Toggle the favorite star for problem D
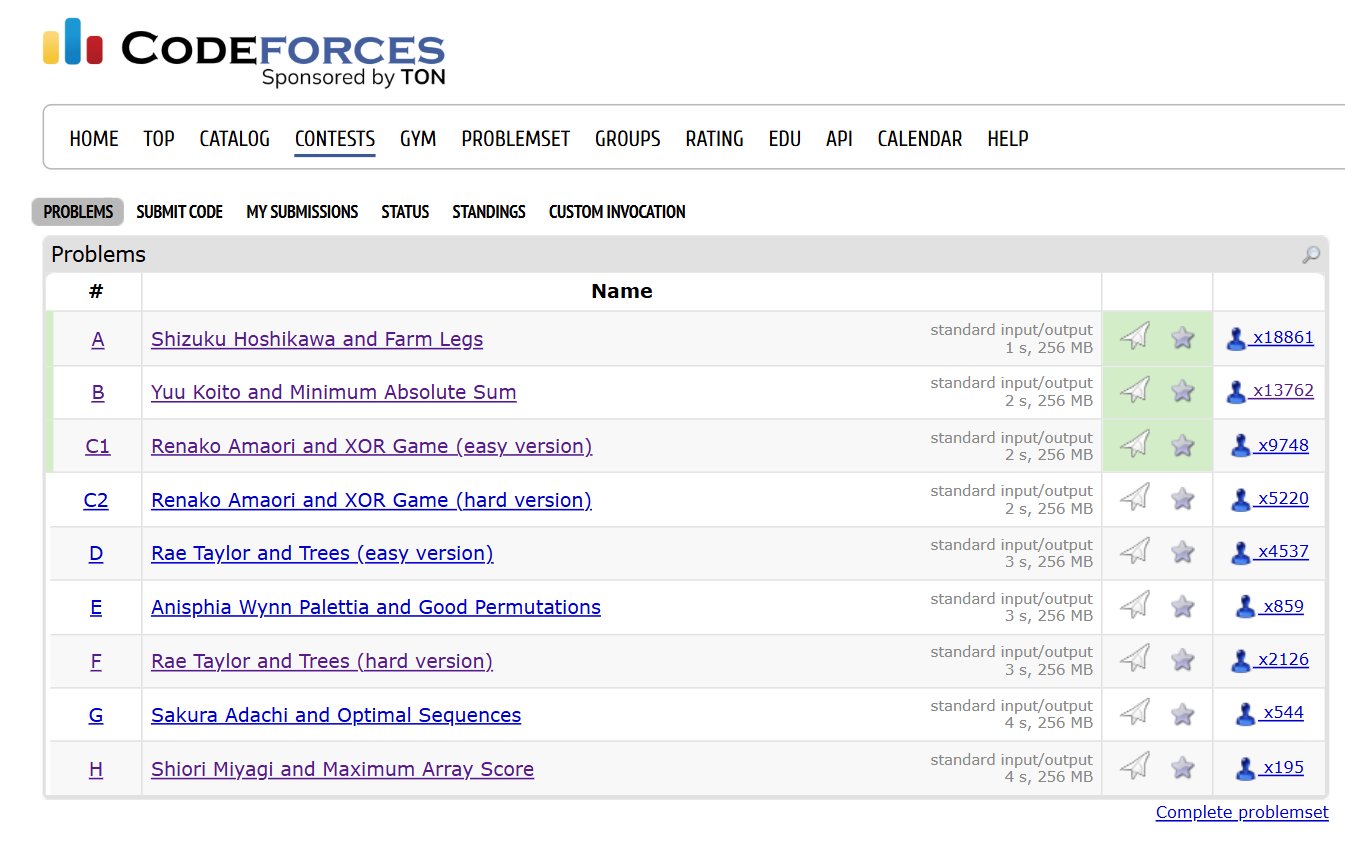Viewport: 1345px width, 847px height. click(x=1183, y=552)
